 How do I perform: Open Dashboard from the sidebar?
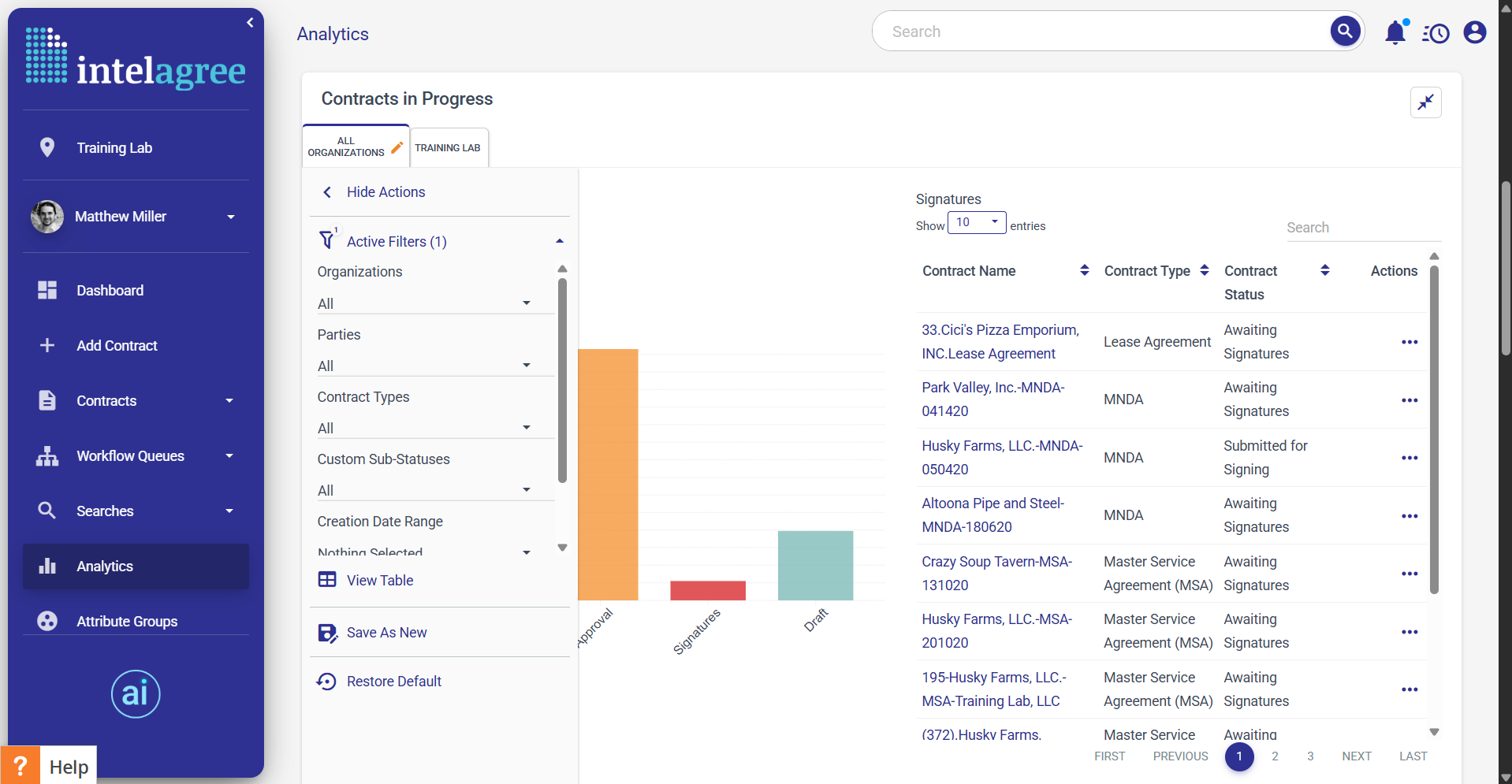click(x=110, y=291)
